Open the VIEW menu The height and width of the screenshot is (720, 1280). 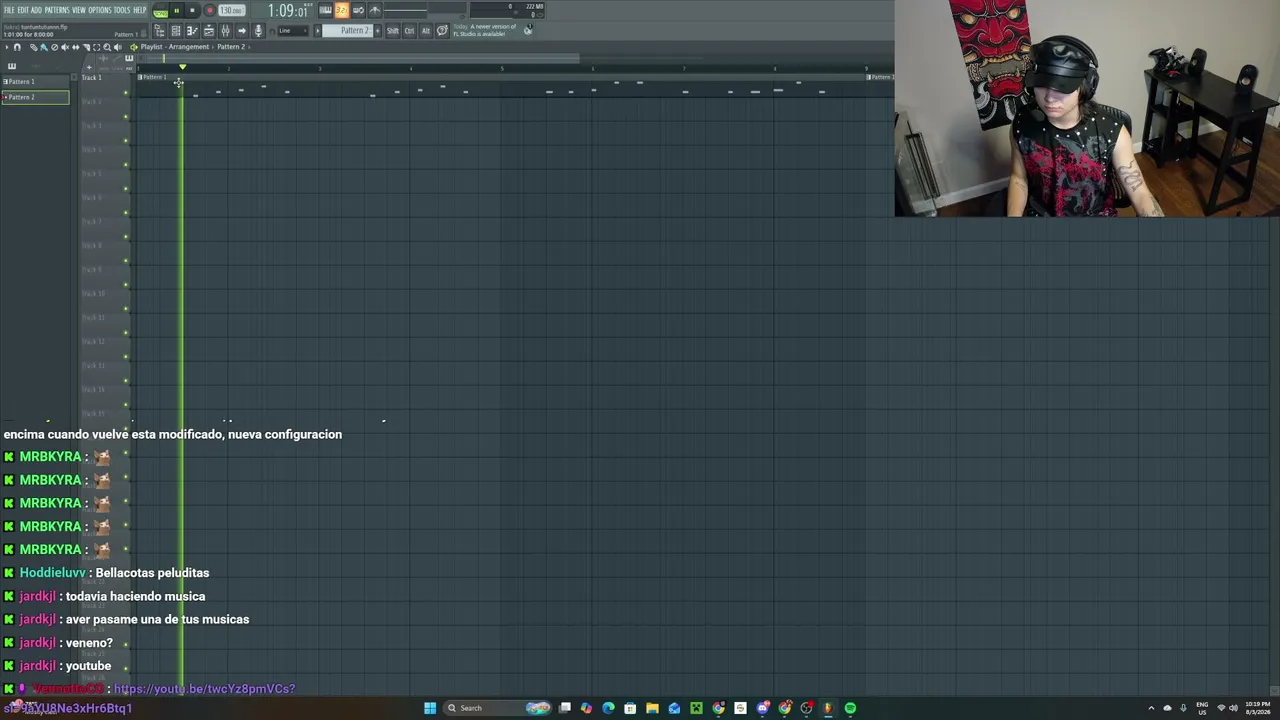79,10
